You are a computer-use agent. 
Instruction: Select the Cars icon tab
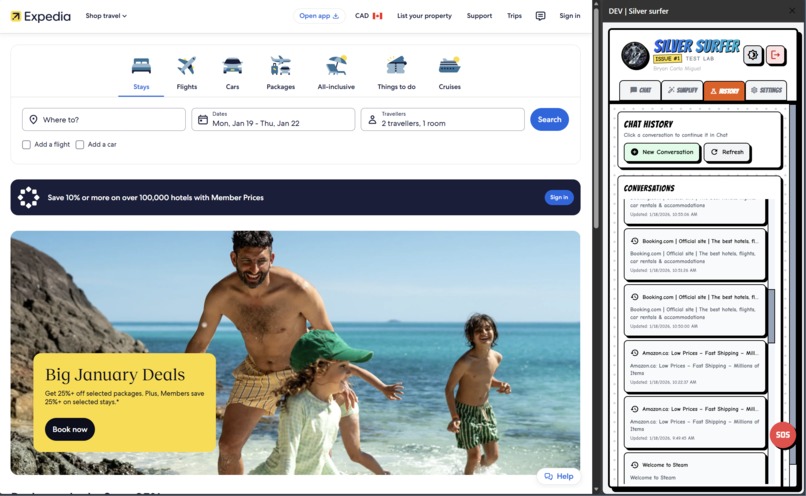point(232,72)
